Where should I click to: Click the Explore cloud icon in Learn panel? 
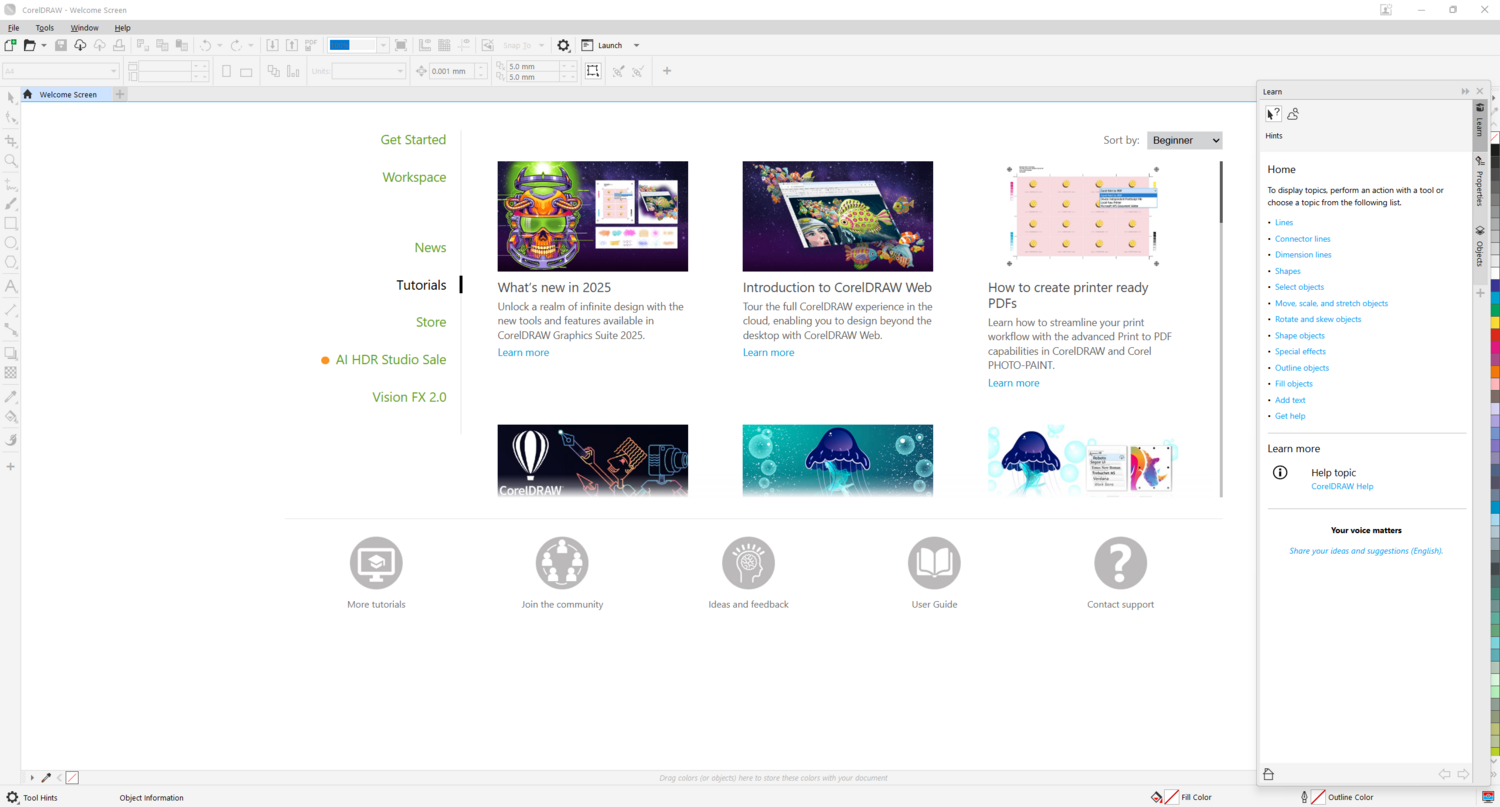click(x=1293, y=114)
